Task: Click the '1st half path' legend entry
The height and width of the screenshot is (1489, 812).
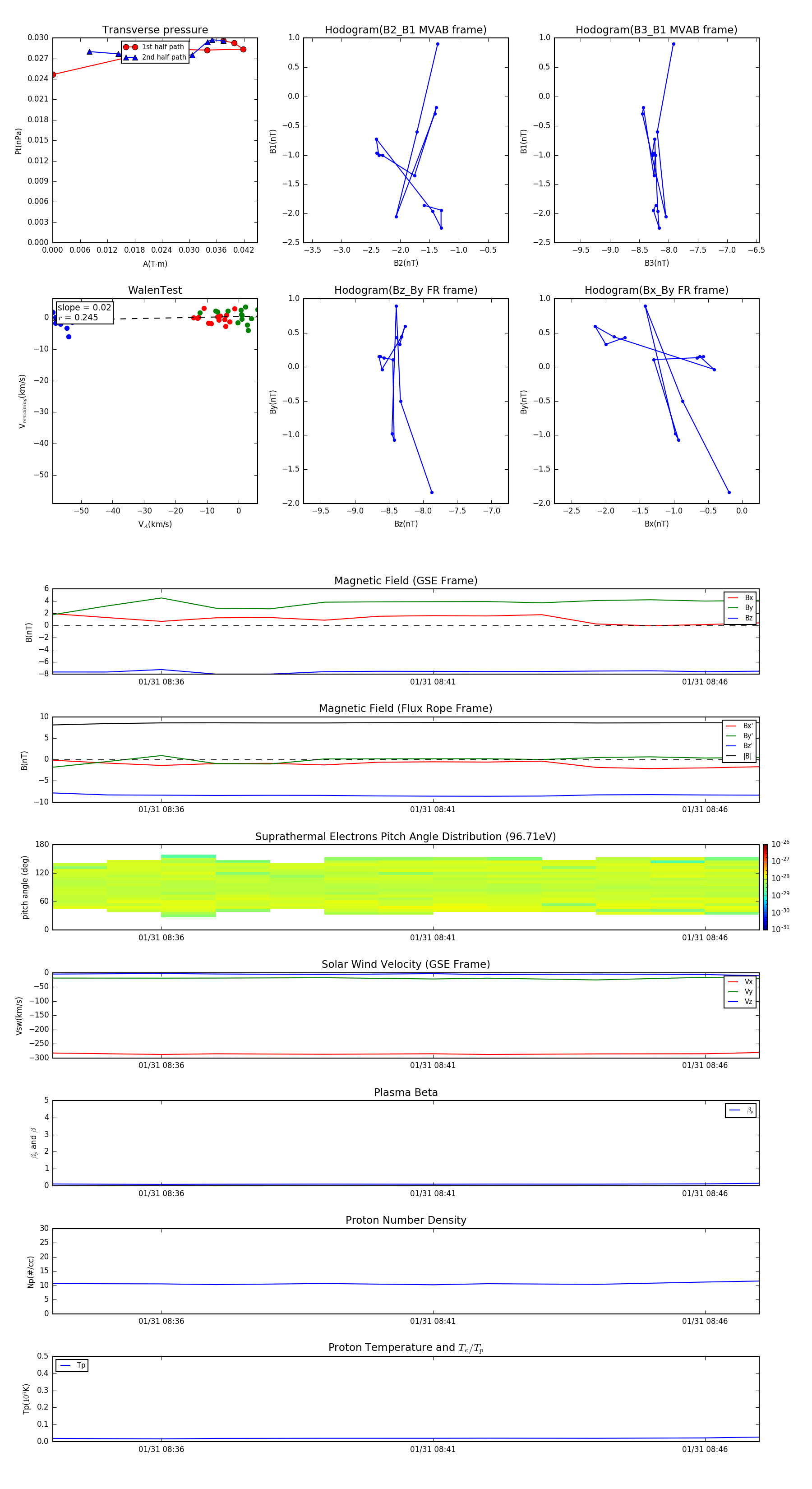Action: (154, 47)
